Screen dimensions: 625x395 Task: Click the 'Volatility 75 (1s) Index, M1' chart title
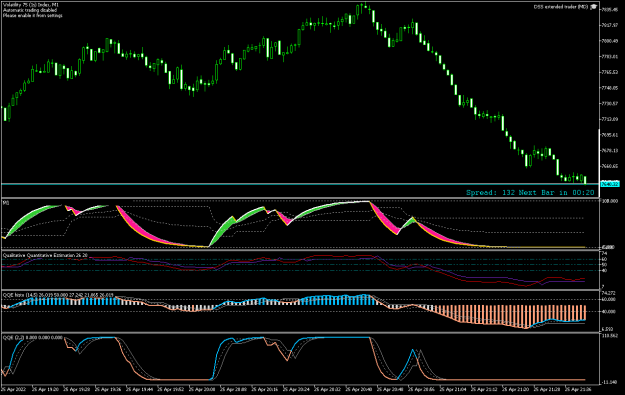[31, 4]
